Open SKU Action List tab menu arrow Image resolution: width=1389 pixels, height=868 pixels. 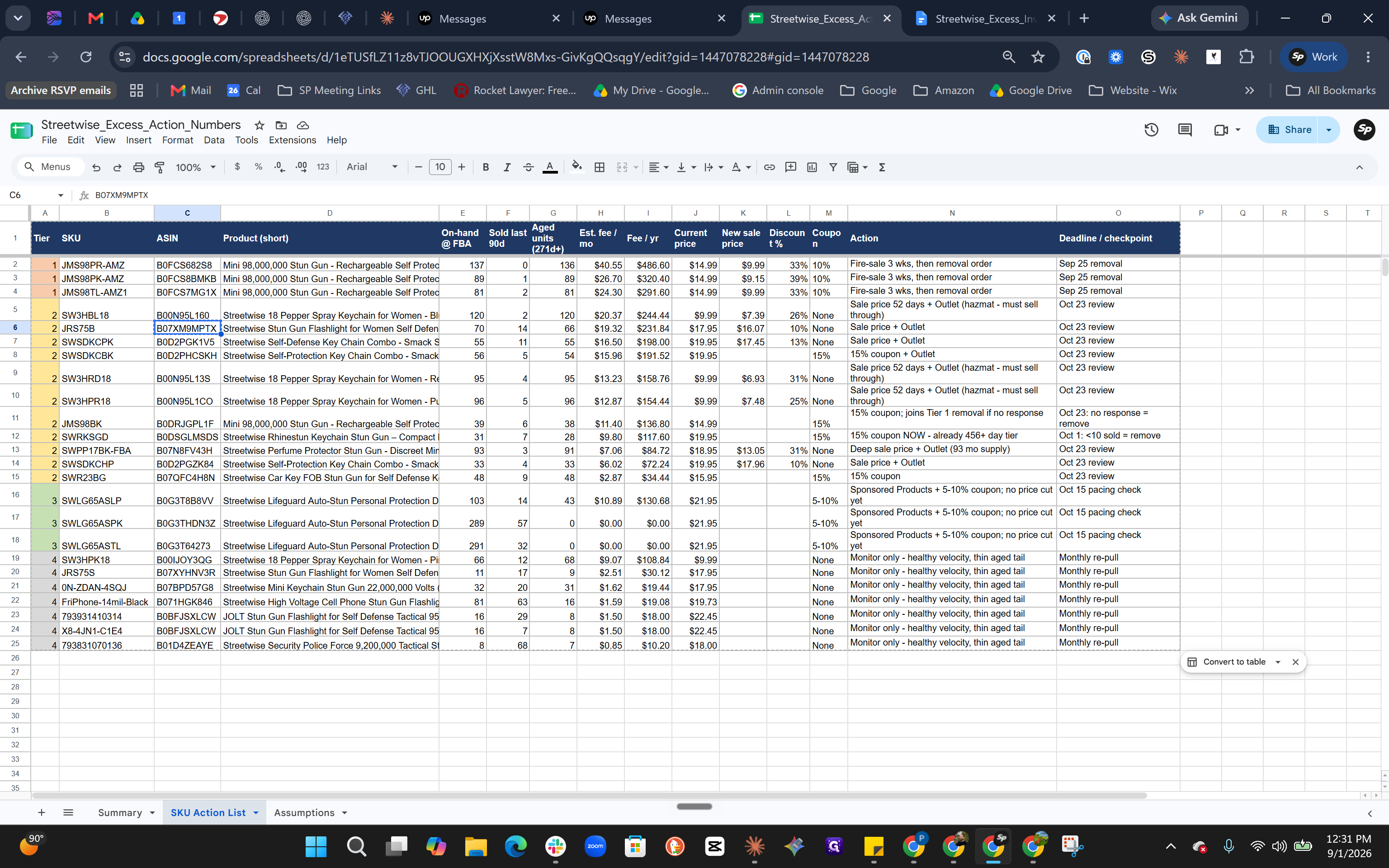(256, 812)
